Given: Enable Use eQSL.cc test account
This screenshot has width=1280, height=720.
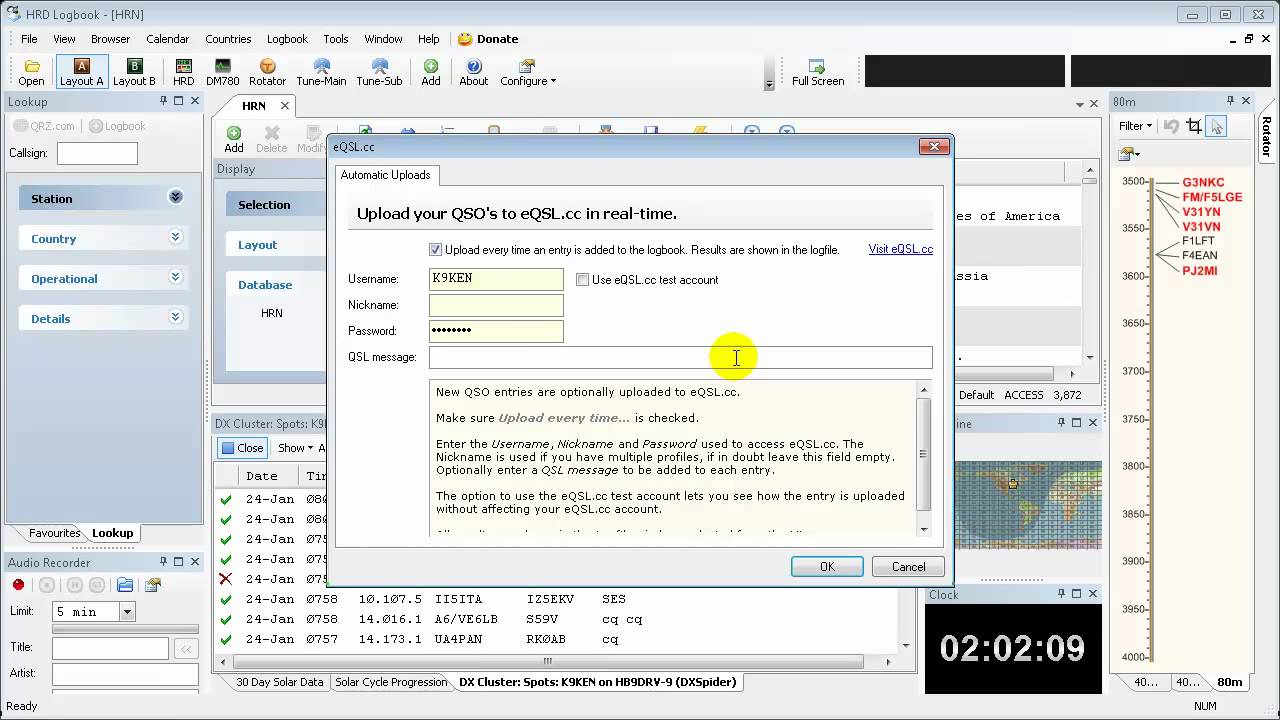Looking at the screenshot, I should click(x=582, y=280).
